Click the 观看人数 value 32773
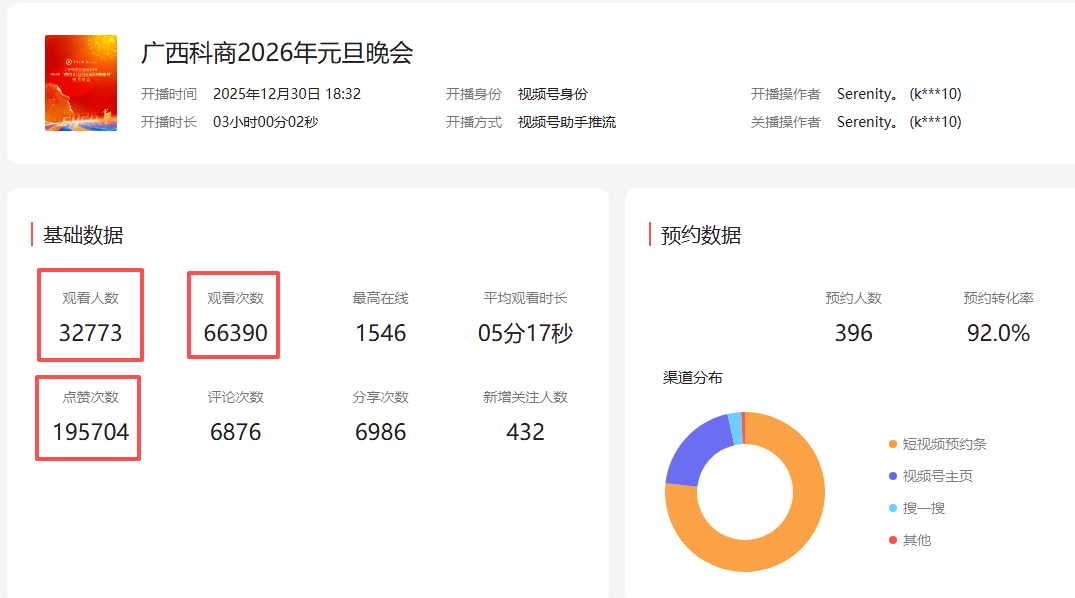1075x598 pixels. (90, 333)
